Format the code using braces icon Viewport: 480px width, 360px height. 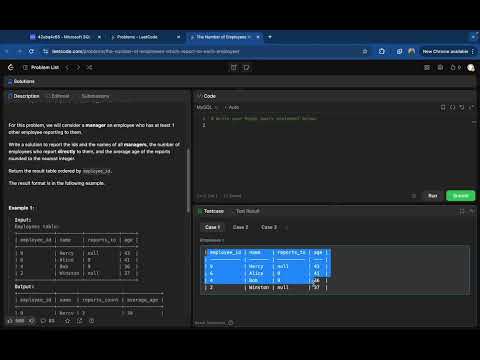pyautogui.click(x=453, y=107)
